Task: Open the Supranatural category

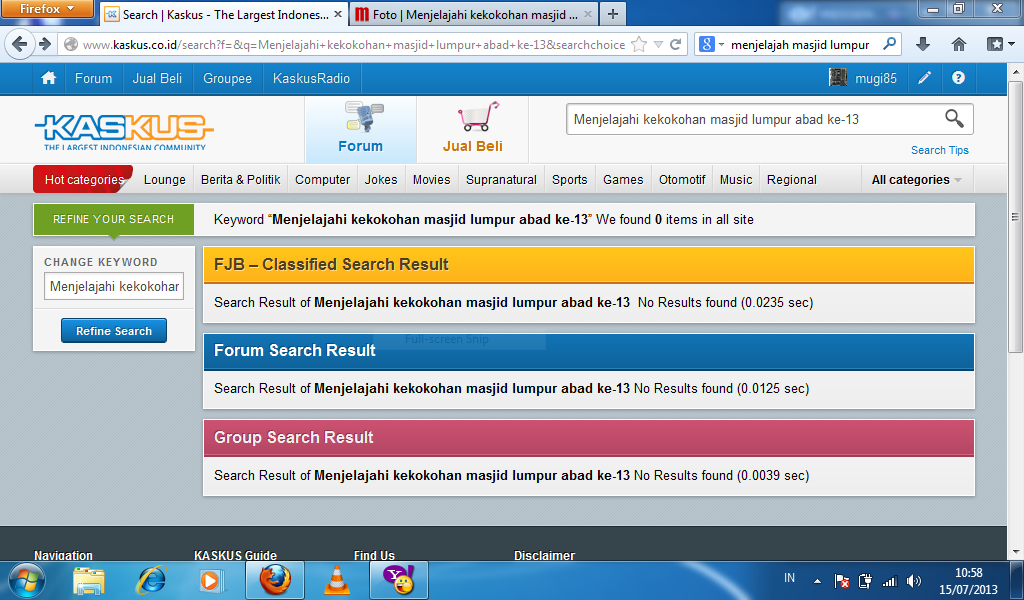Action: (x=502, y=180)
